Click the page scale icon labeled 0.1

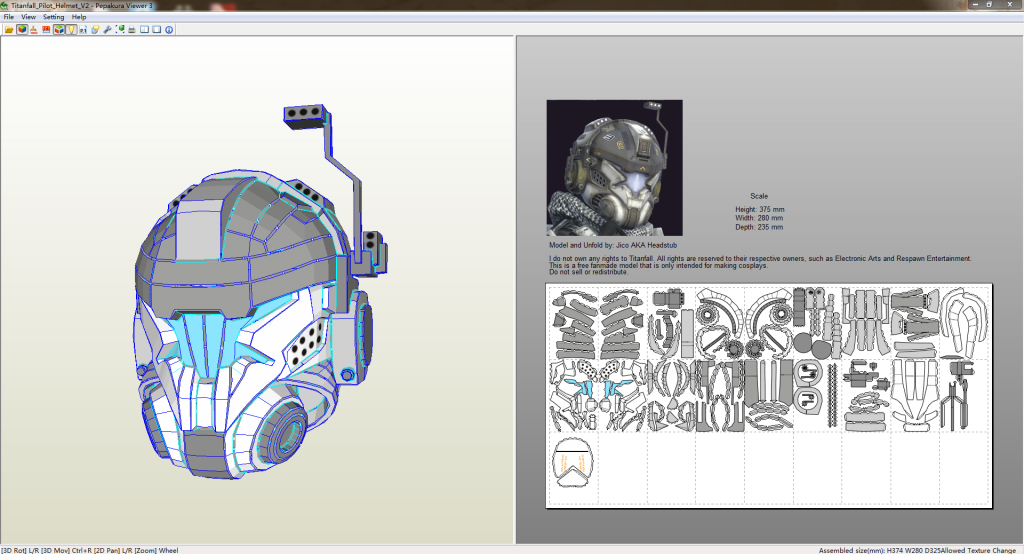point(83,29)
